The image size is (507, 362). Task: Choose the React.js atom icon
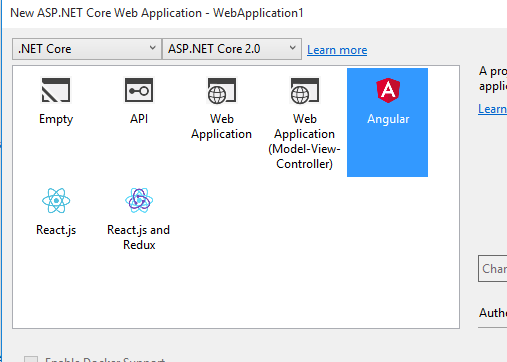[x=56, y=200]
